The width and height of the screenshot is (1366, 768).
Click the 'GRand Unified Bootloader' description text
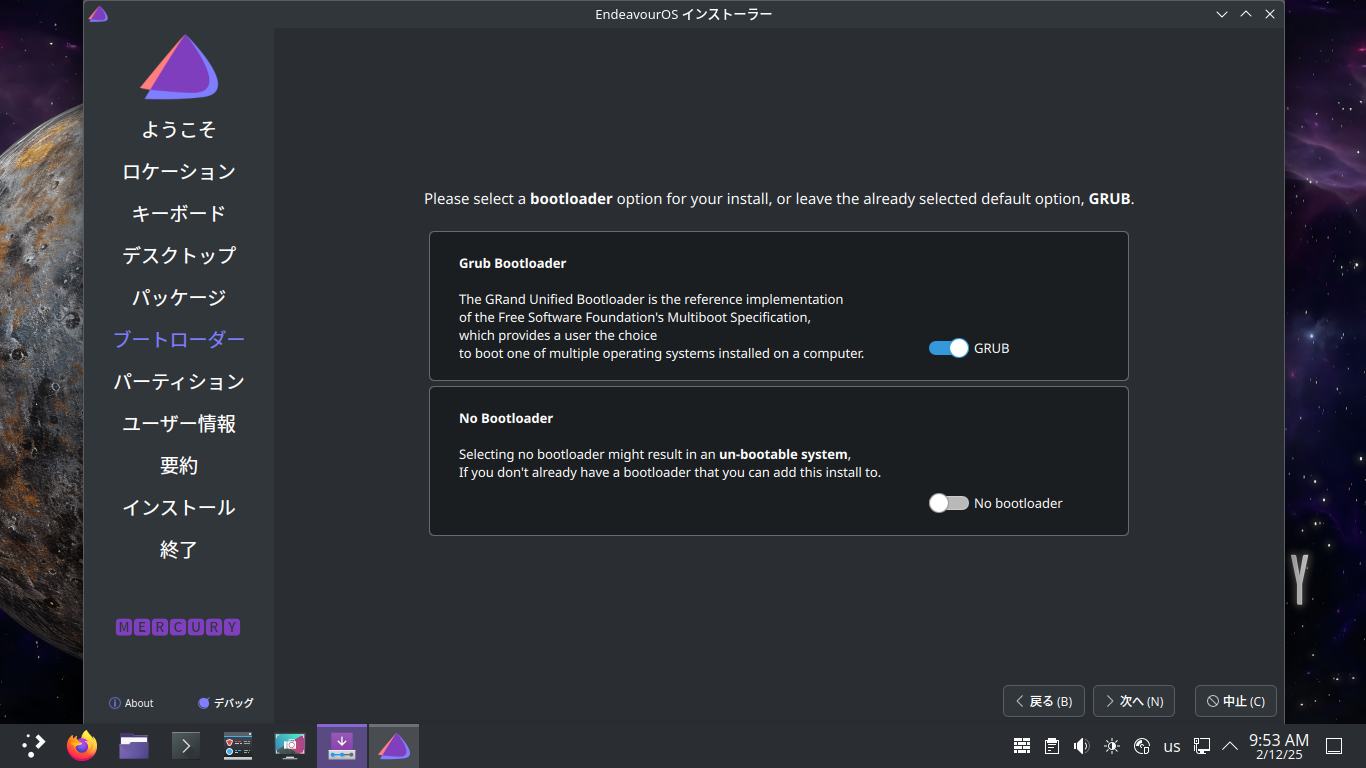coord(661,326)
